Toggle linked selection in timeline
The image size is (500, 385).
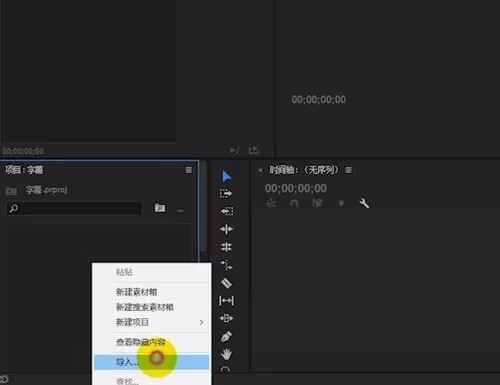point(317,203)
